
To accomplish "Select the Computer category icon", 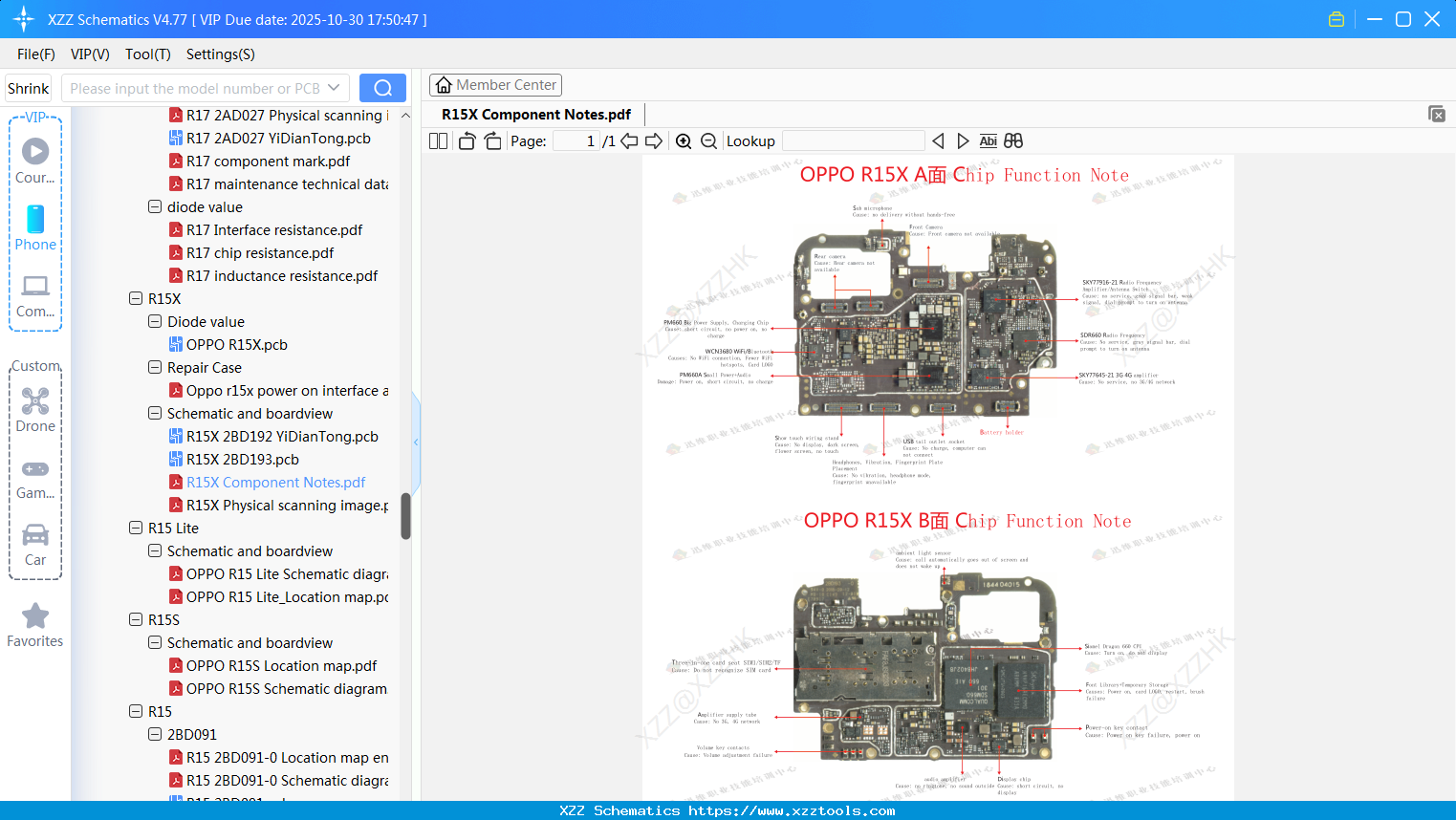I will coord(35,296).
